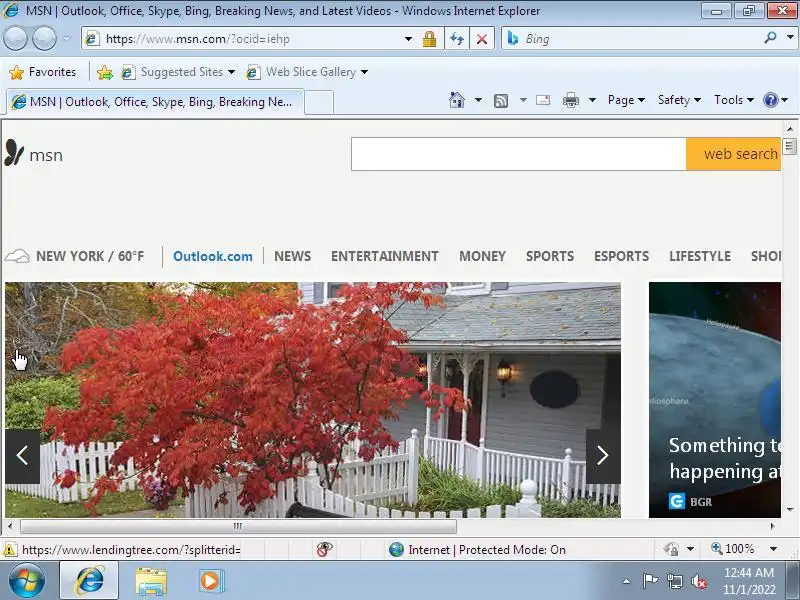The image size is (800, 600).
Task: Click the vertical scrollbar thumb
Action: [790, 146]
